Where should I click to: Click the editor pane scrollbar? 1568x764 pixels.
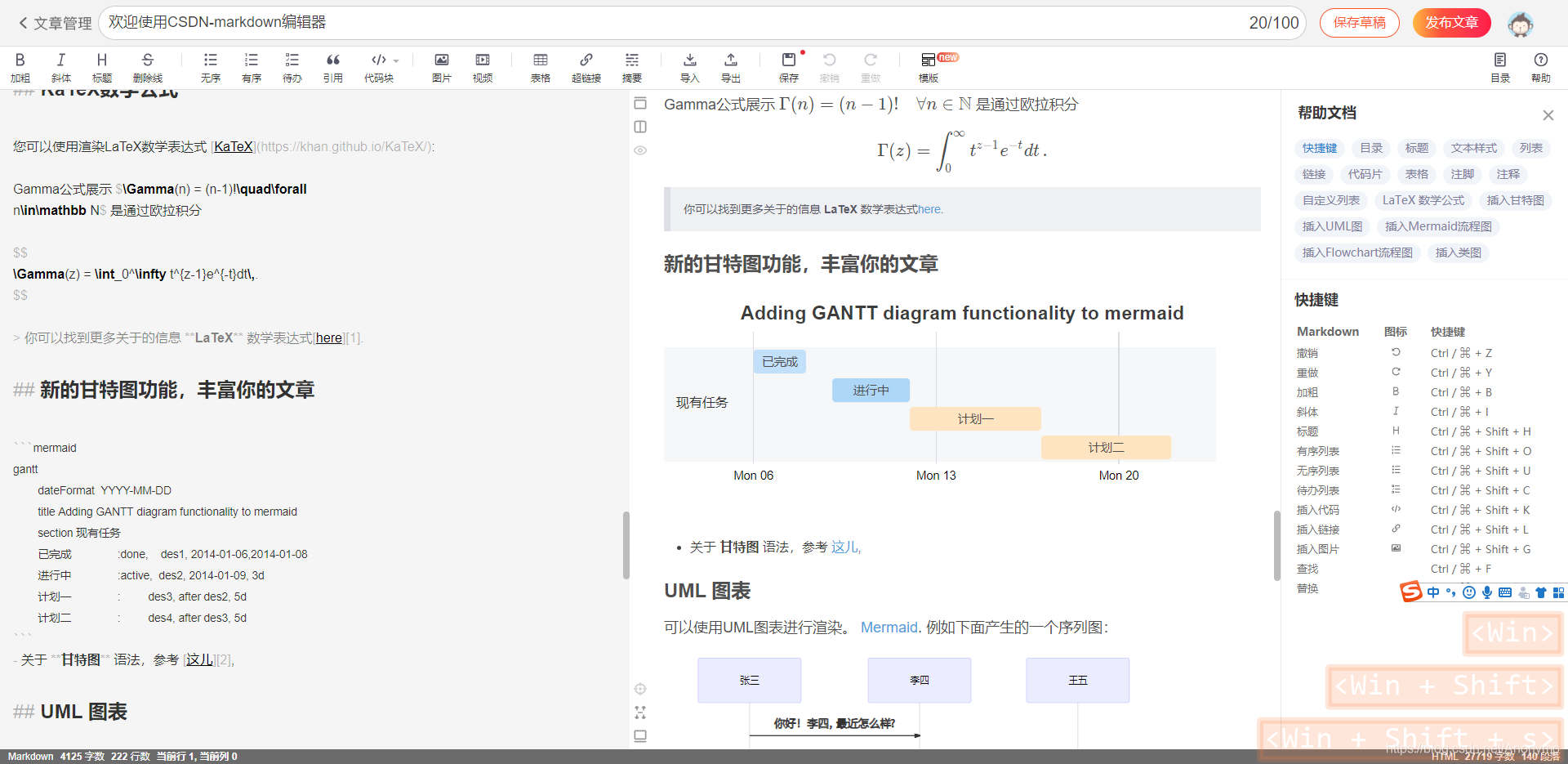pyautogui.click(x=626, y=545)
